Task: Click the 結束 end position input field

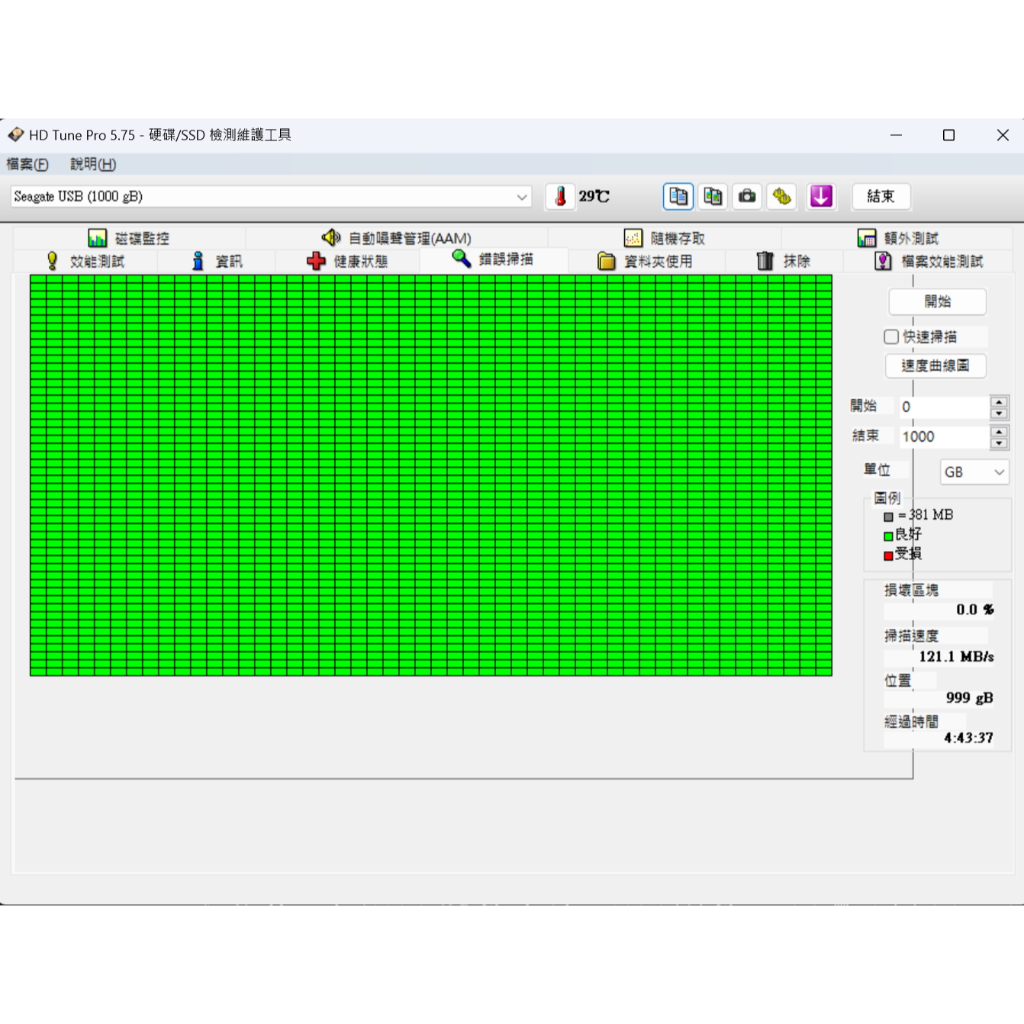Action: tap(942, 437)
